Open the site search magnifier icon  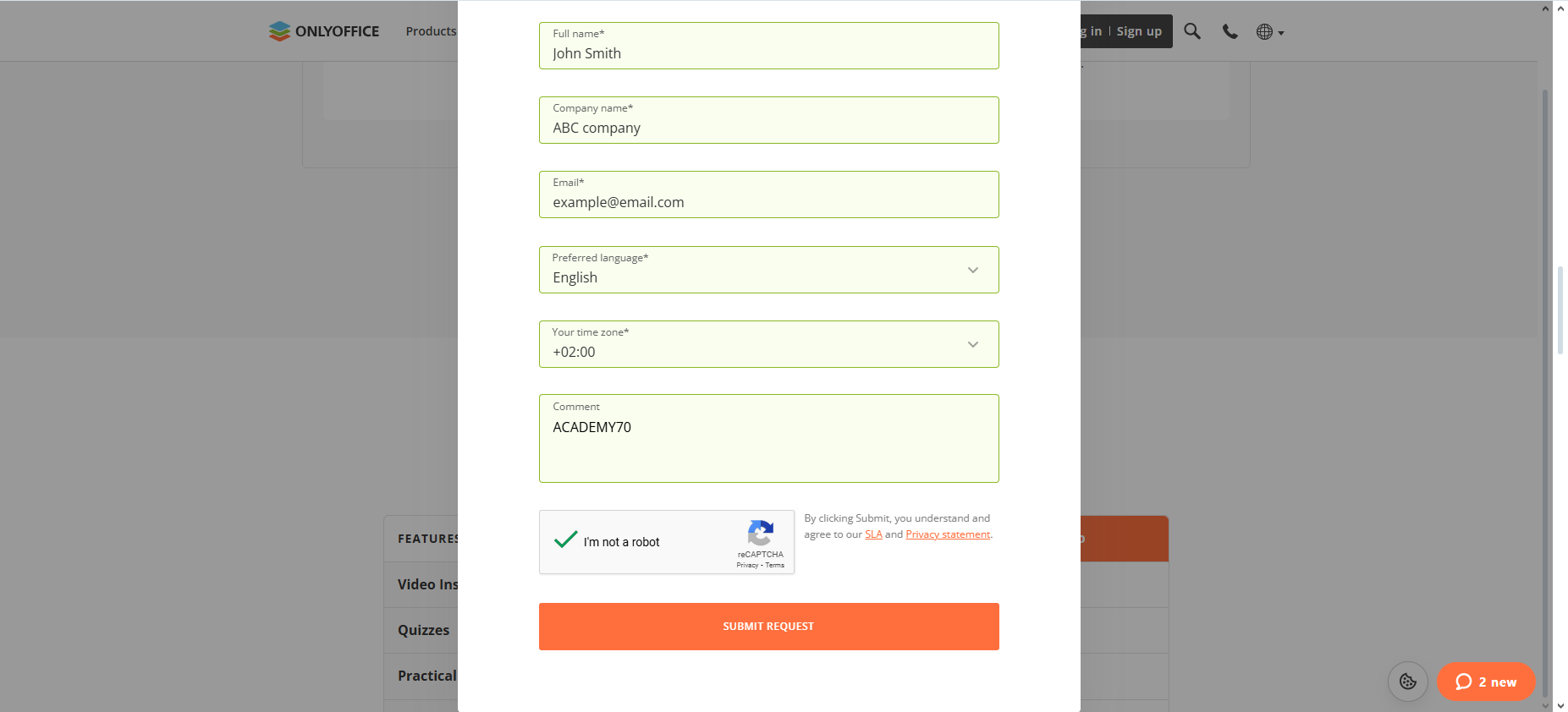click(x=1192, y=31)
